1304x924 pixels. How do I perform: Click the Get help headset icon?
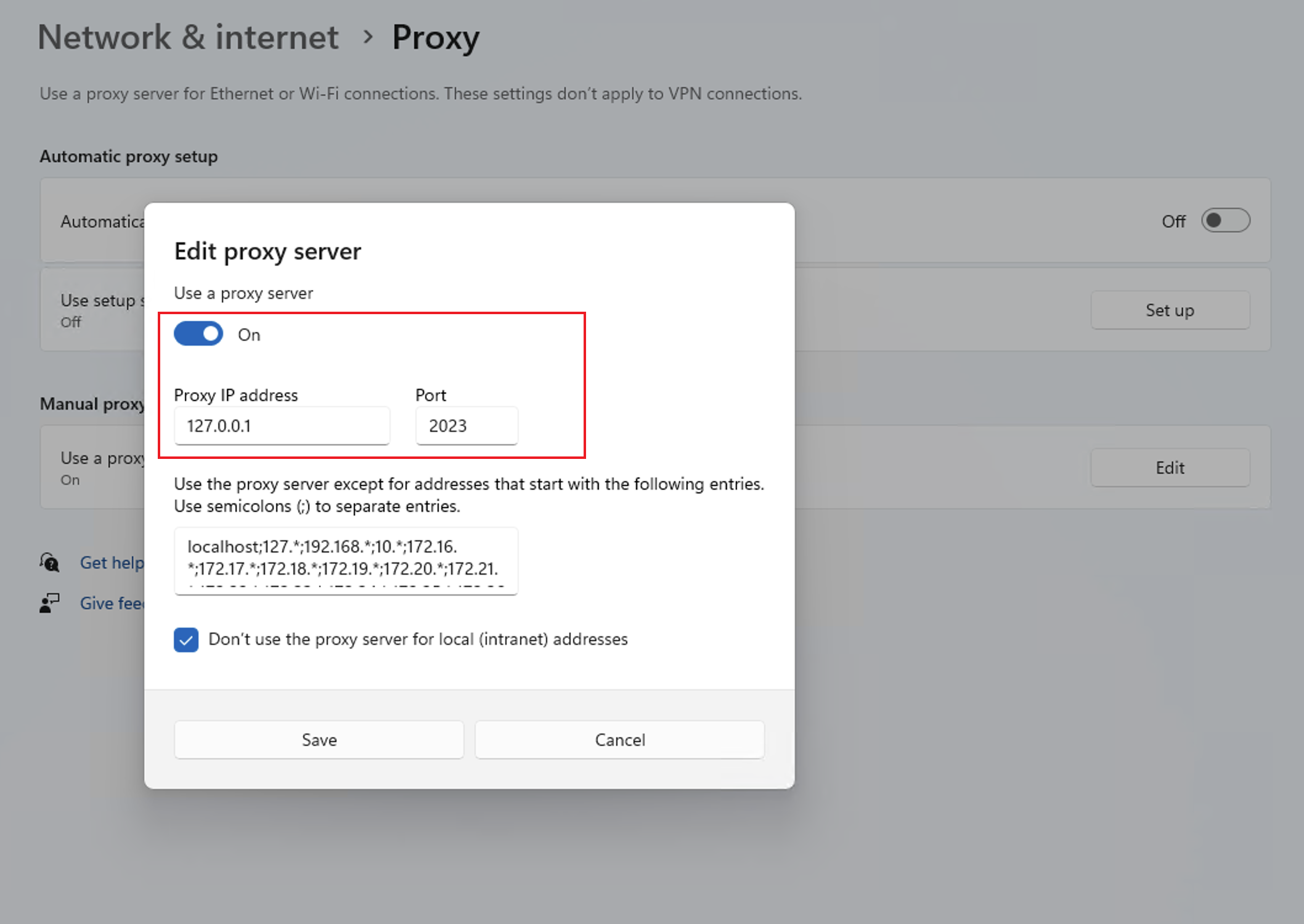point(49,562)
